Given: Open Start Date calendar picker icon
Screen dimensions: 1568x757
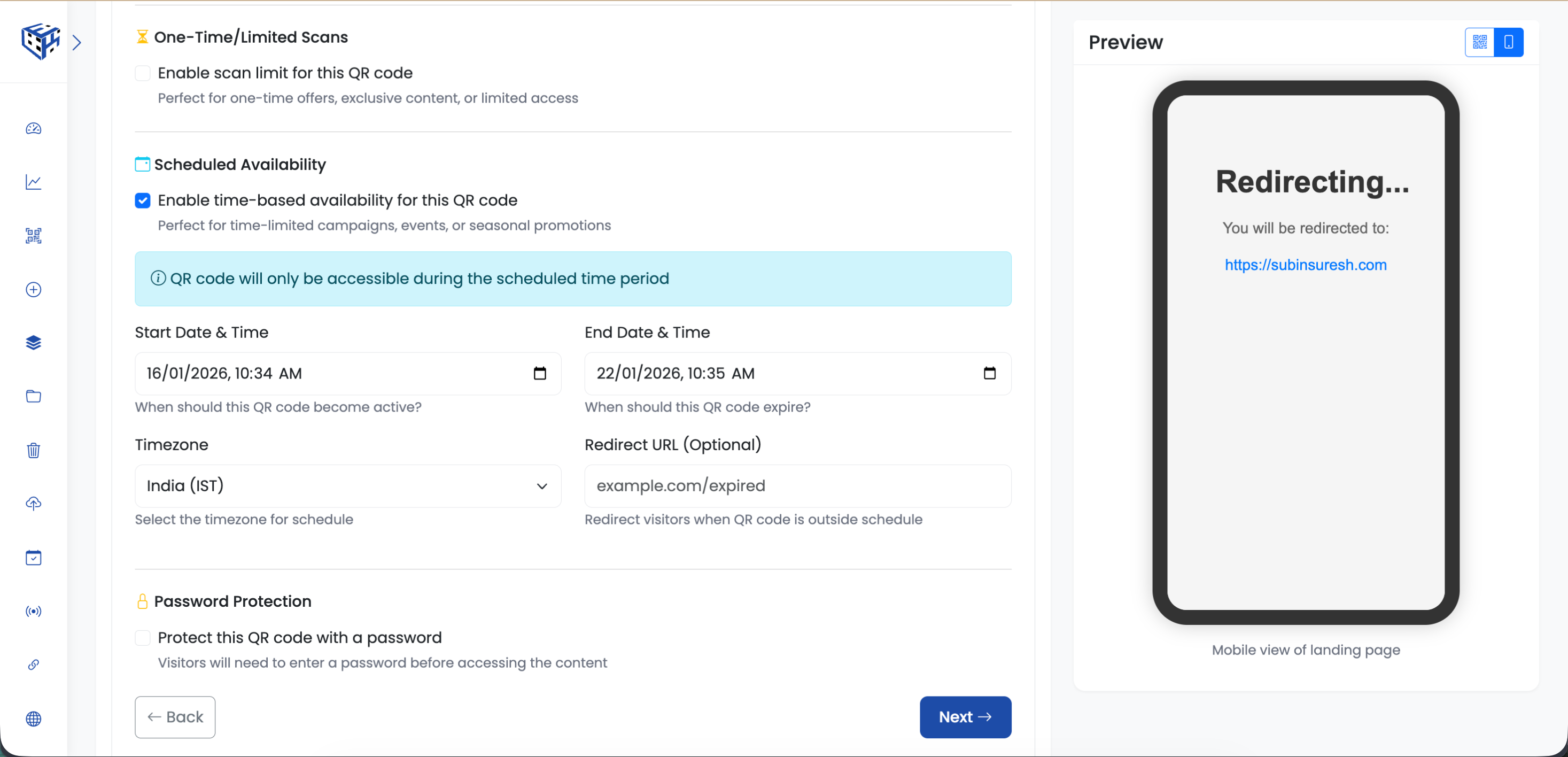Looking at the screenshot, I should pos(539,373).
